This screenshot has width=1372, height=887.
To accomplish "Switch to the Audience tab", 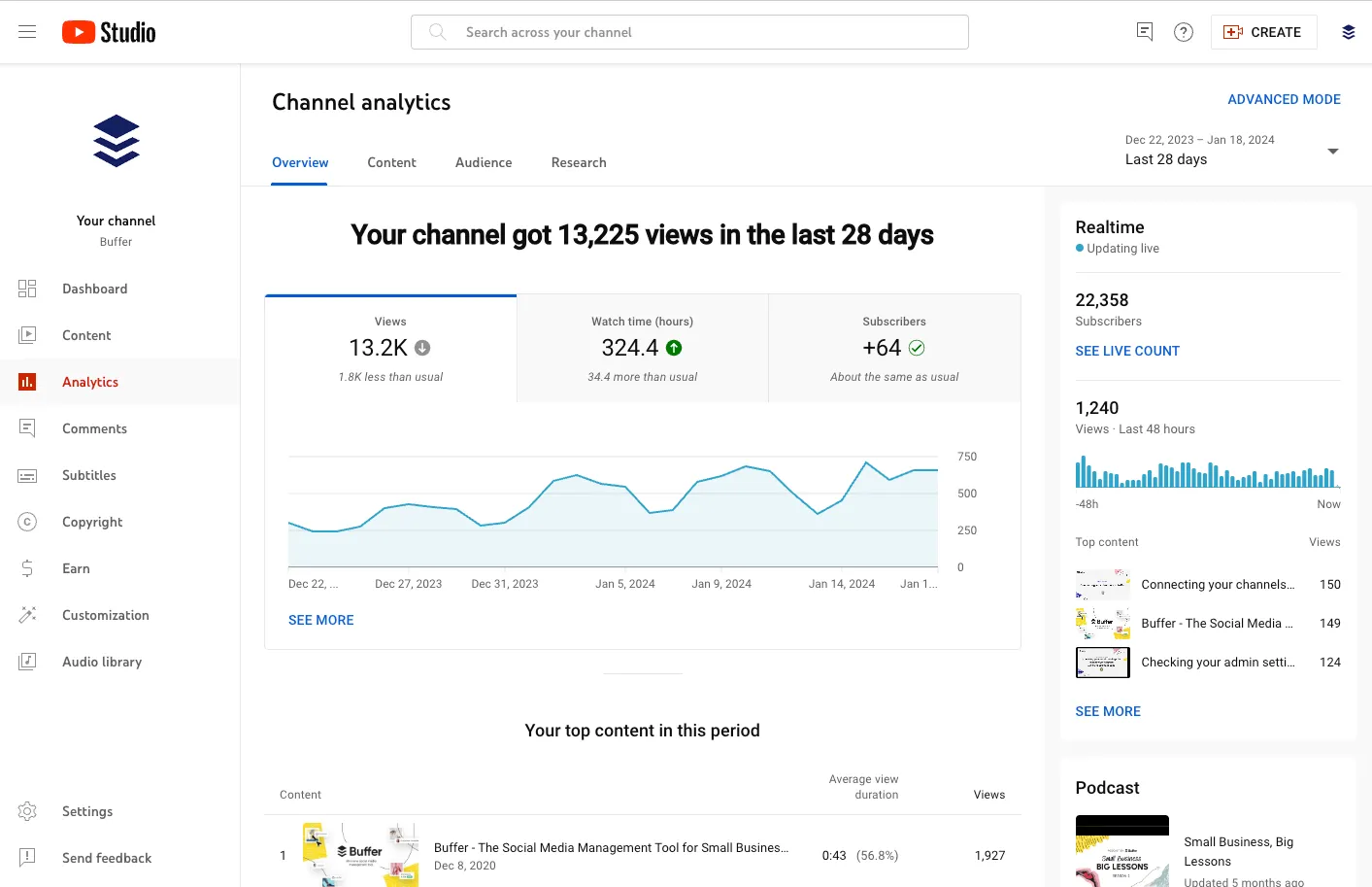I will pos(484,162).
